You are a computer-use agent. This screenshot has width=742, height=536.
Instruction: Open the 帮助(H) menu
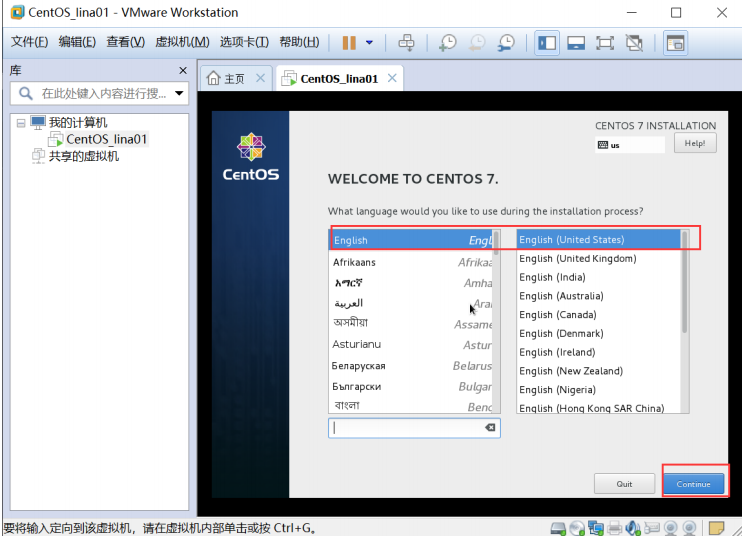point(299,42)
